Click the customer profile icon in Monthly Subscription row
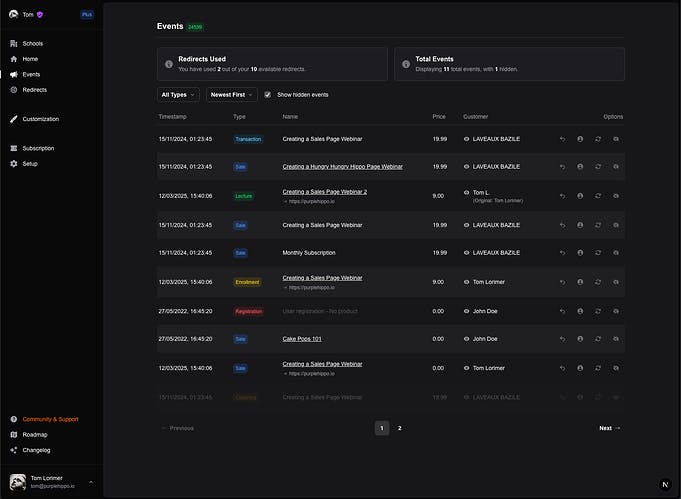Viewport: 681px width, 499px height. [x=580, y=253]
